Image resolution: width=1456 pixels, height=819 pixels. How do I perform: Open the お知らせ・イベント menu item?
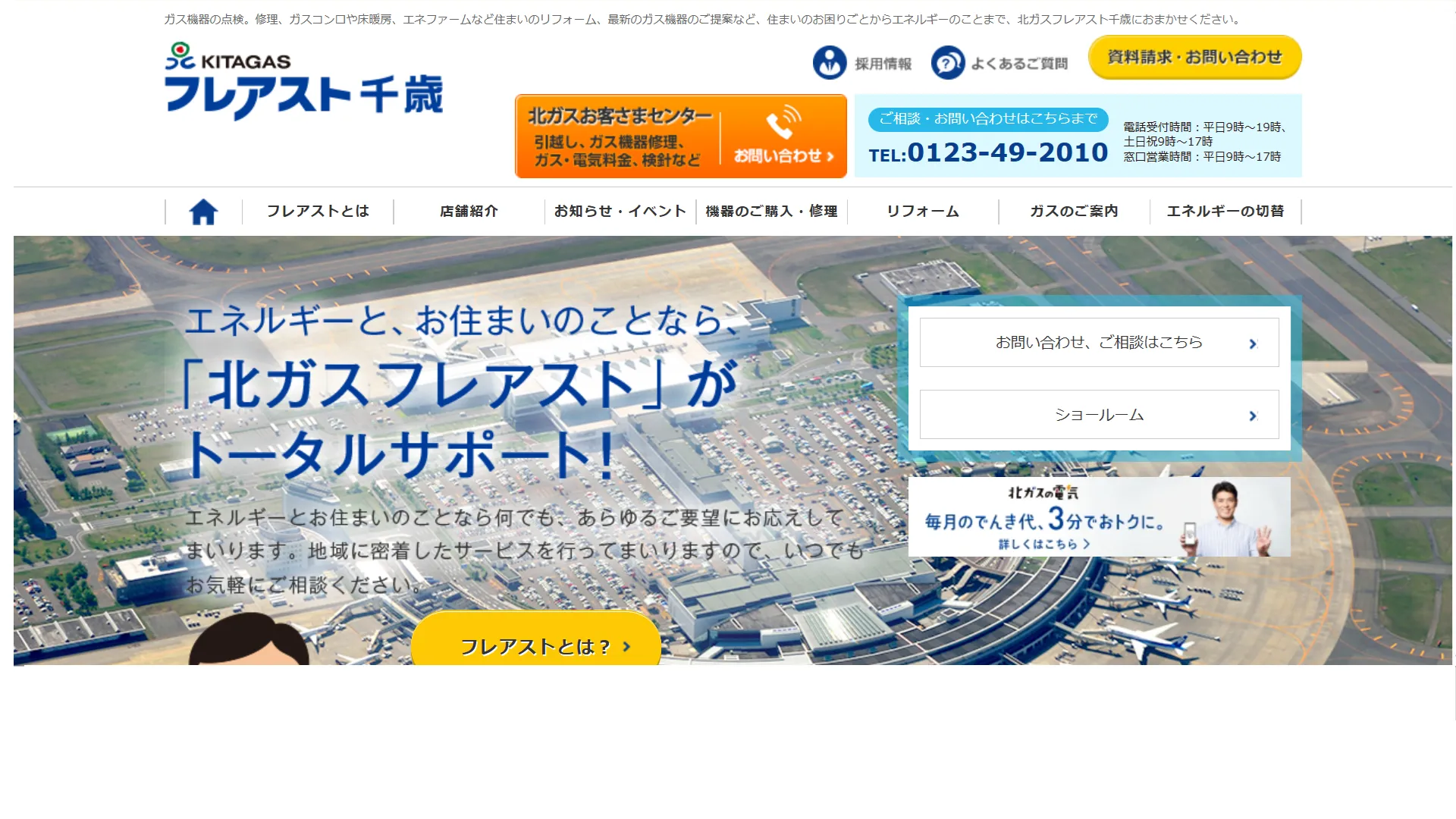[620, 212]
